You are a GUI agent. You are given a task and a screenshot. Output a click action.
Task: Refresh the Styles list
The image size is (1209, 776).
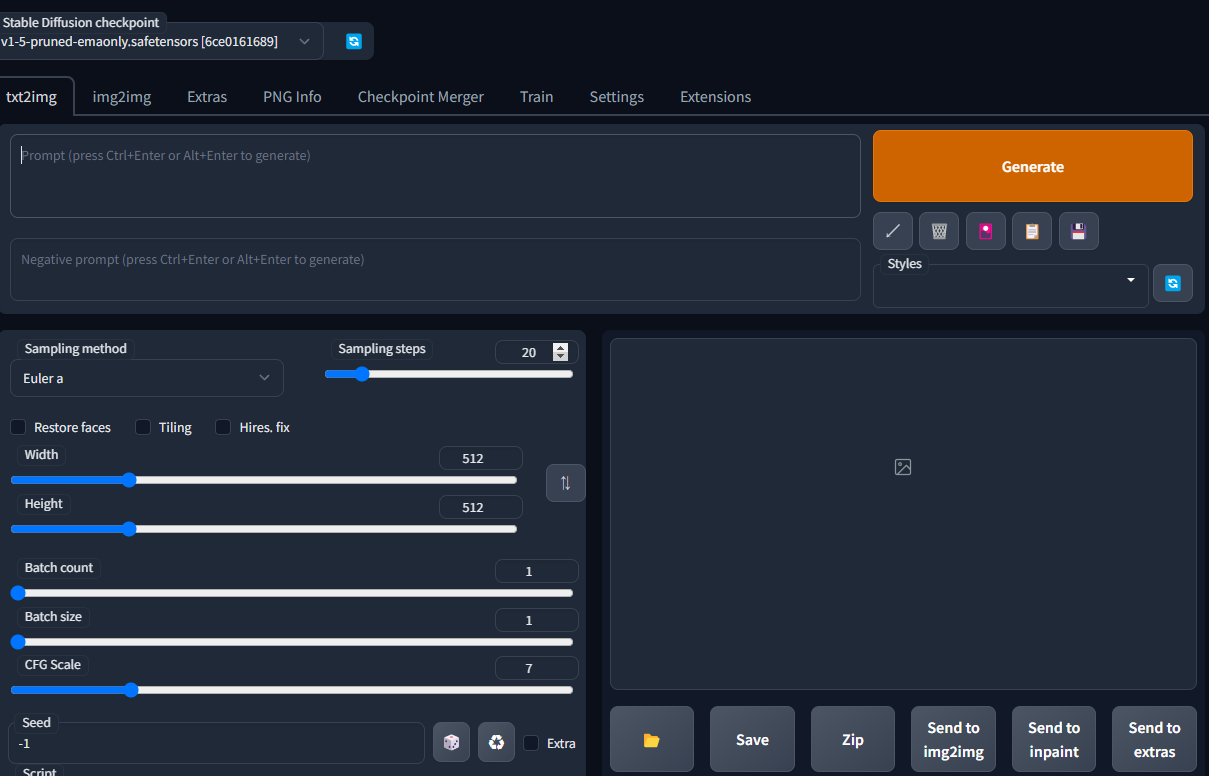tap(1173, 283)
